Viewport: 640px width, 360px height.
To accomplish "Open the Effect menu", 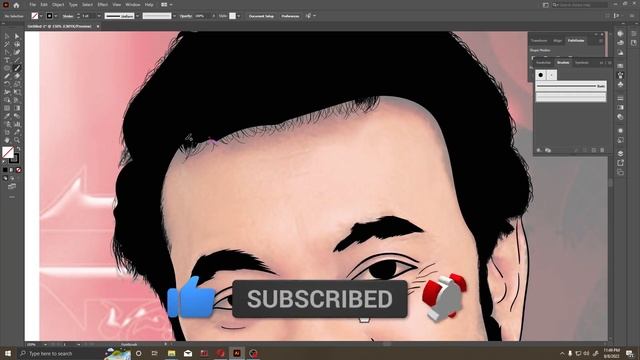I will (x=102, y=4).
